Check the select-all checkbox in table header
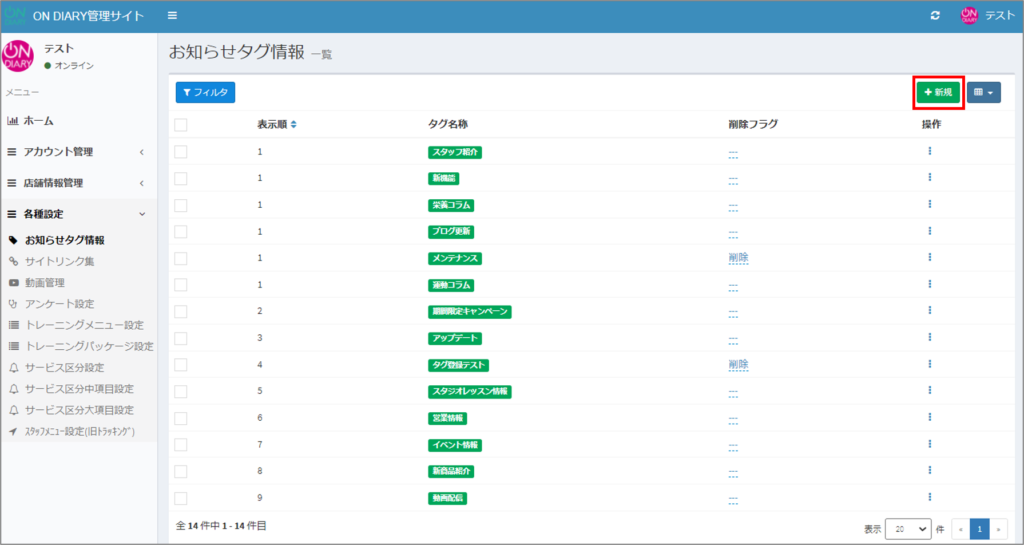This screenshot has height=545, width=1024. [x=181, y=125]
